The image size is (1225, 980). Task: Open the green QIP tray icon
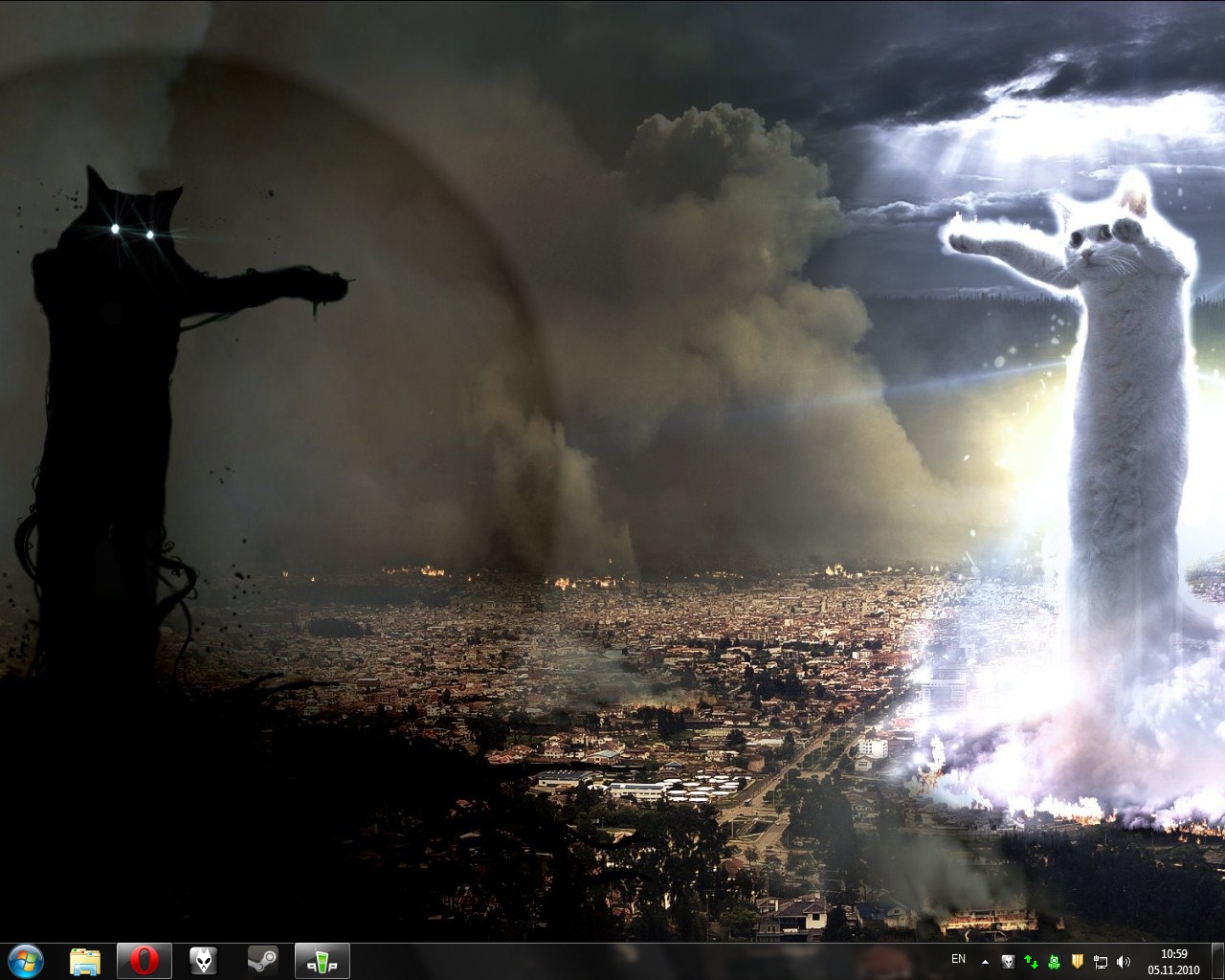click(x=1054, y=961)
